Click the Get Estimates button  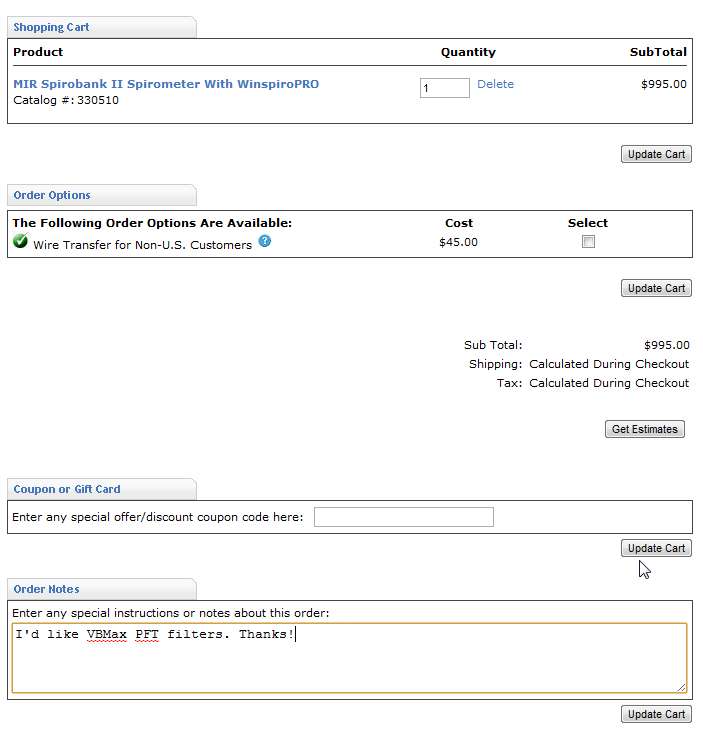click(645, 429)
